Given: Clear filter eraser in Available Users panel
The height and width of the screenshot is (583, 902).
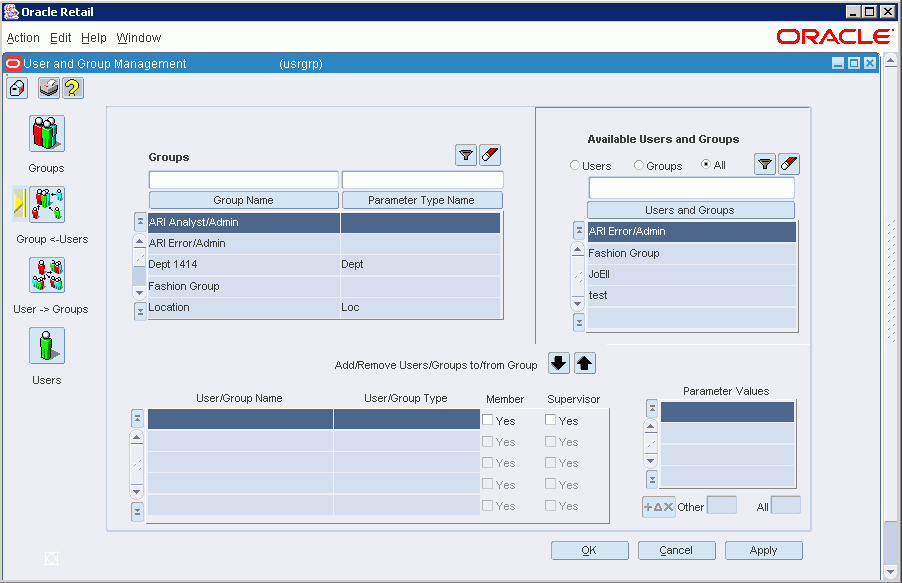Looking at the screenshot, I should click(789, 164).
